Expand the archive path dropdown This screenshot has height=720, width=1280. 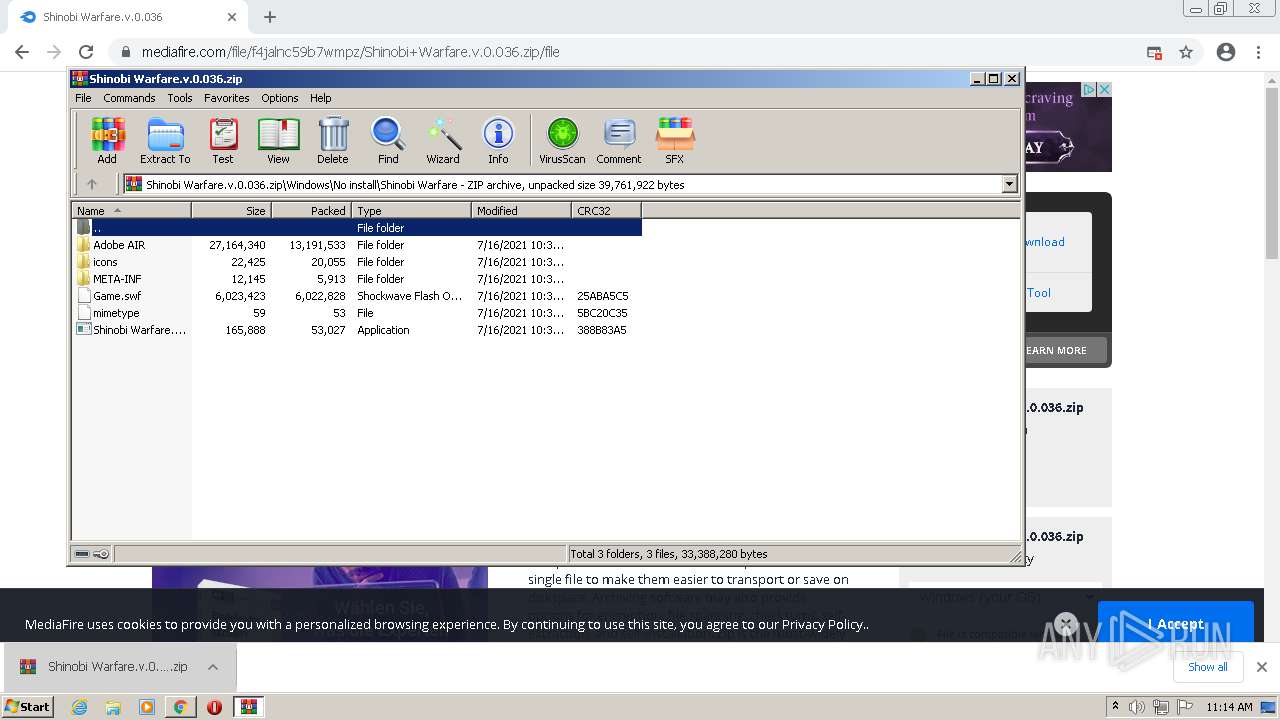pos(1009,184)
